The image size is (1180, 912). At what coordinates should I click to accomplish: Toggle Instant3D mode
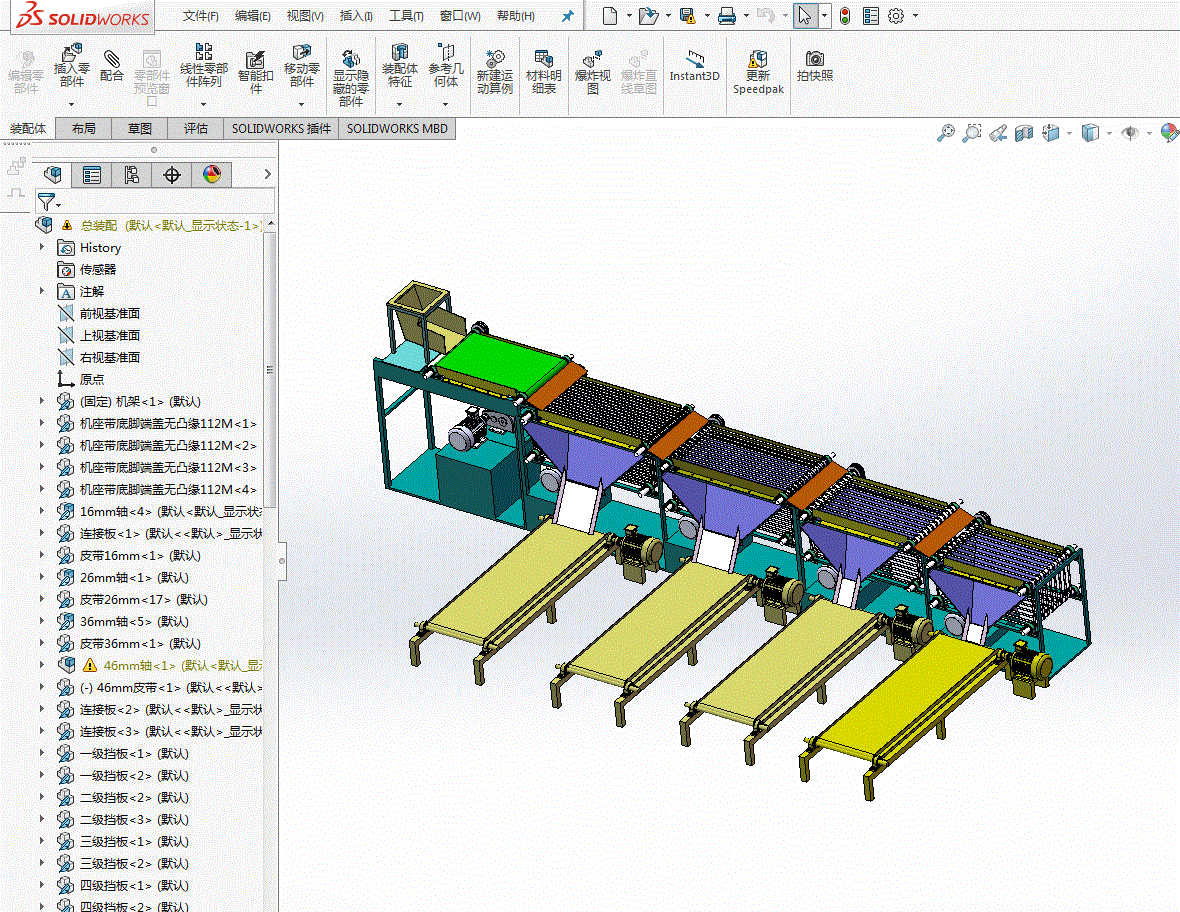coord(695,66)
